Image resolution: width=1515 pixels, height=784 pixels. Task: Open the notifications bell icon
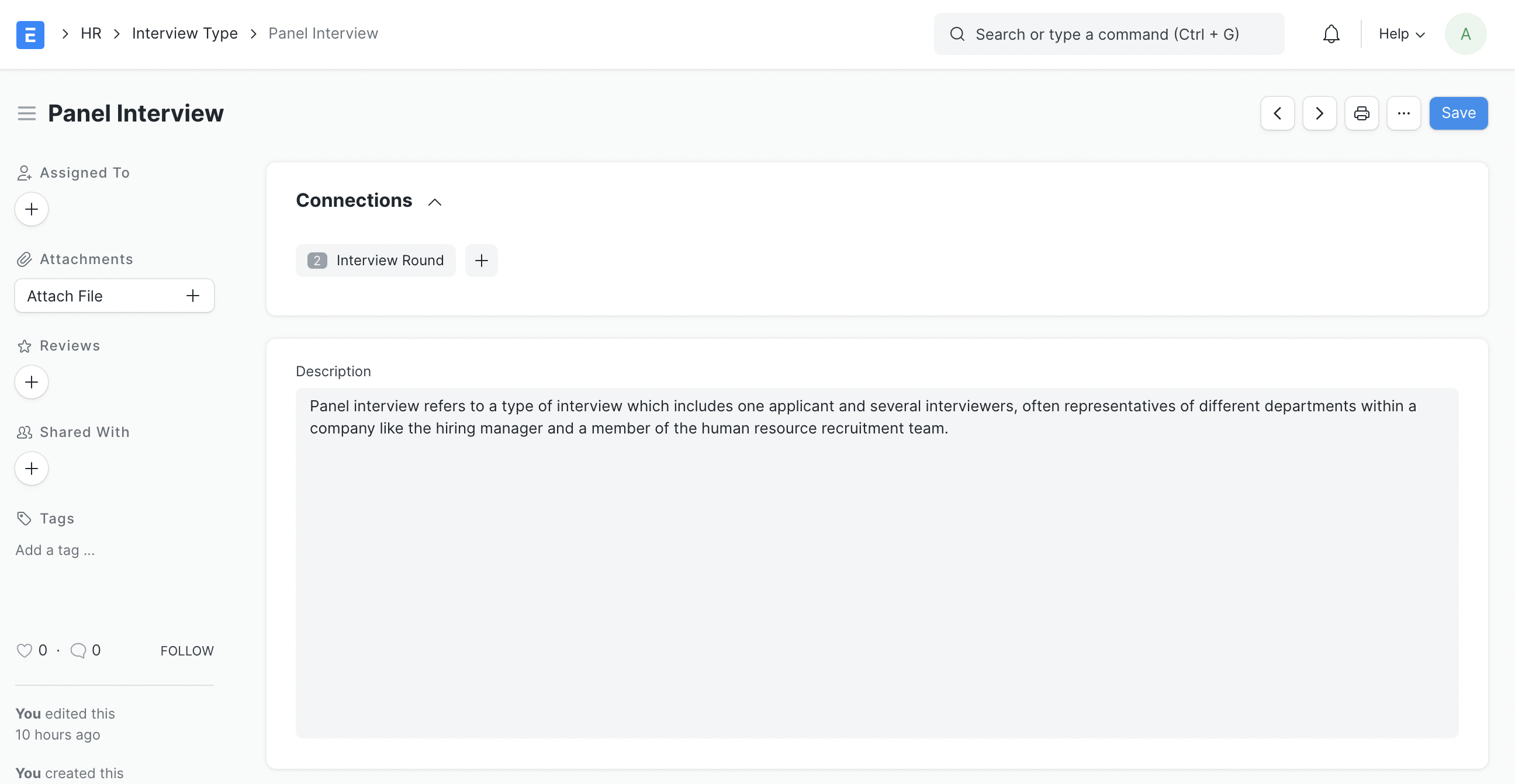[x=1331, y=34]
